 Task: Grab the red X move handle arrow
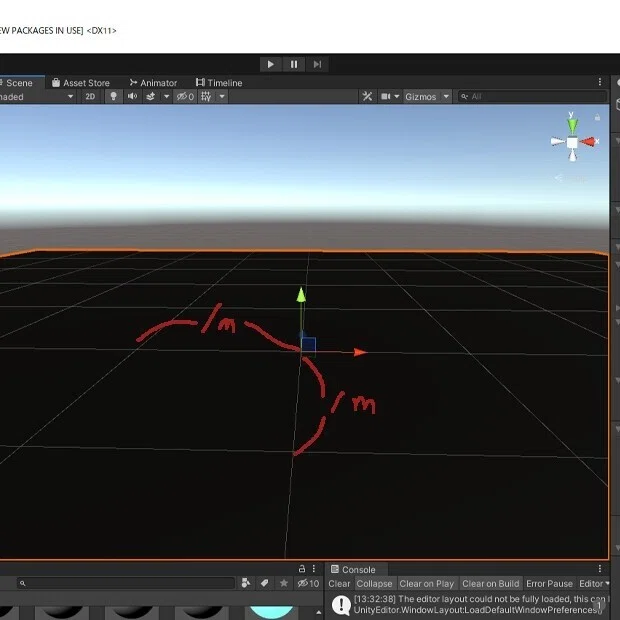click(360, 352)
